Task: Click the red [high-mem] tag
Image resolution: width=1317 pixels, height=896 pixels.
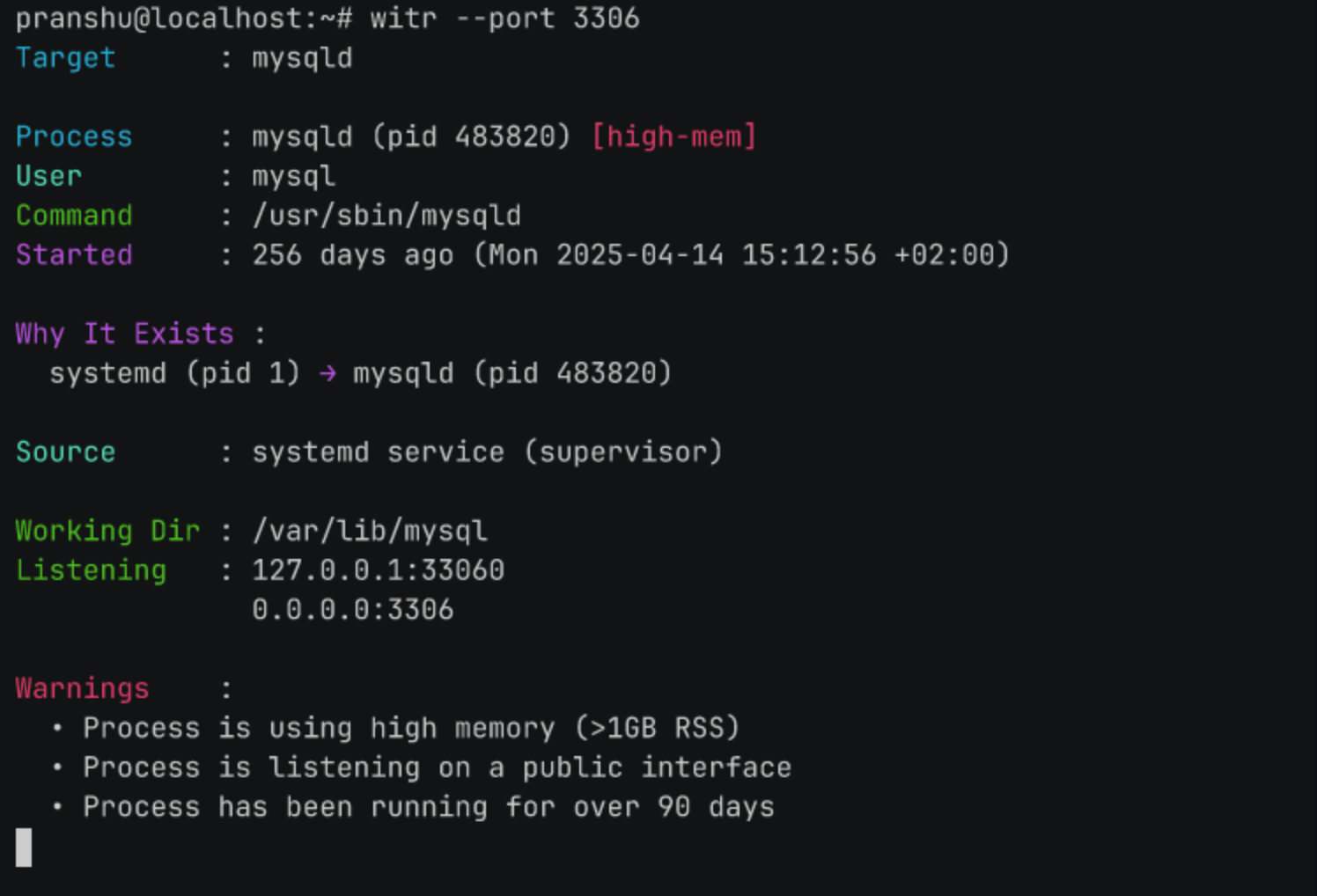Action: 673,136
